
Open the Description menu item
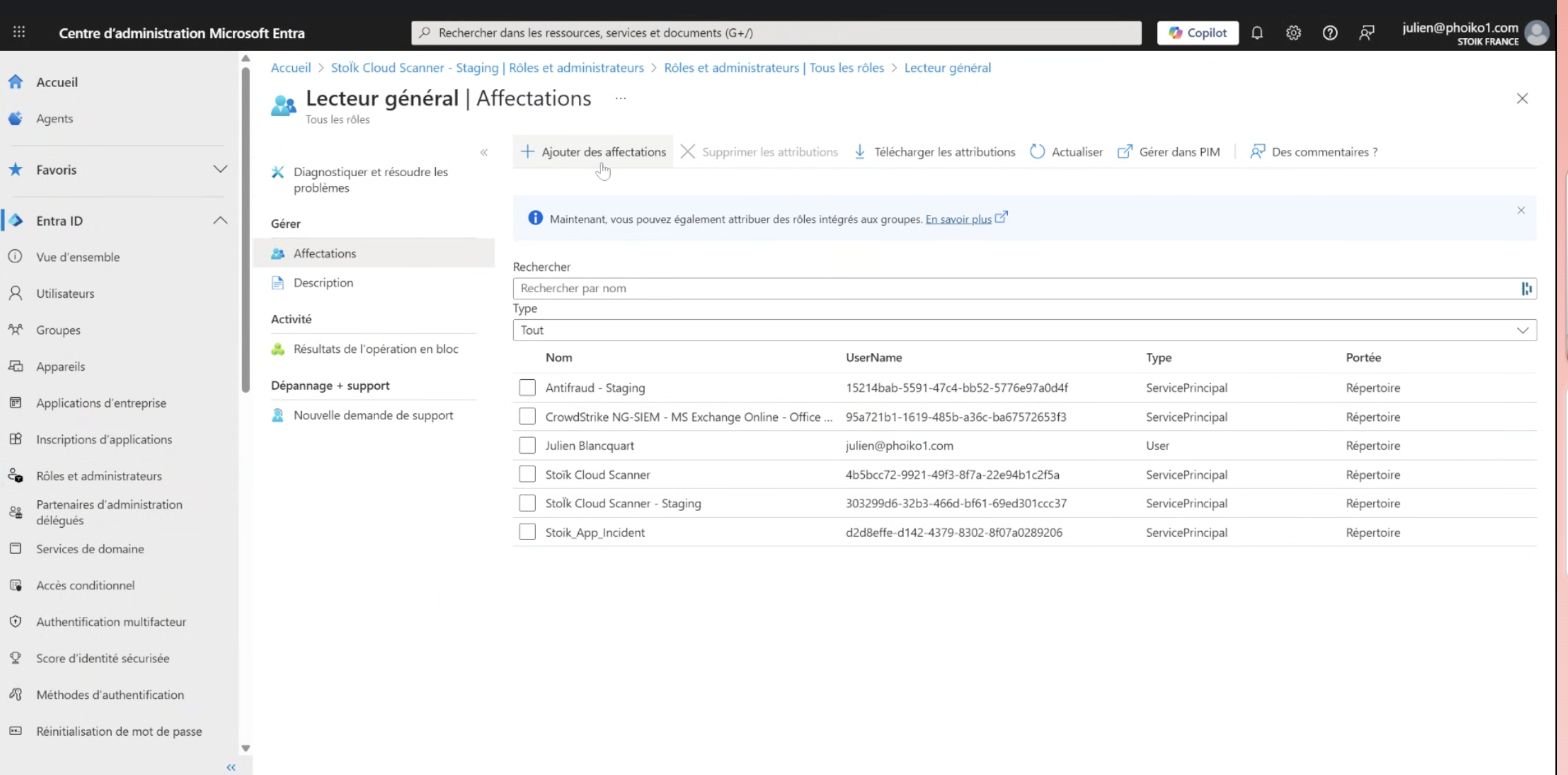(323, 283)
